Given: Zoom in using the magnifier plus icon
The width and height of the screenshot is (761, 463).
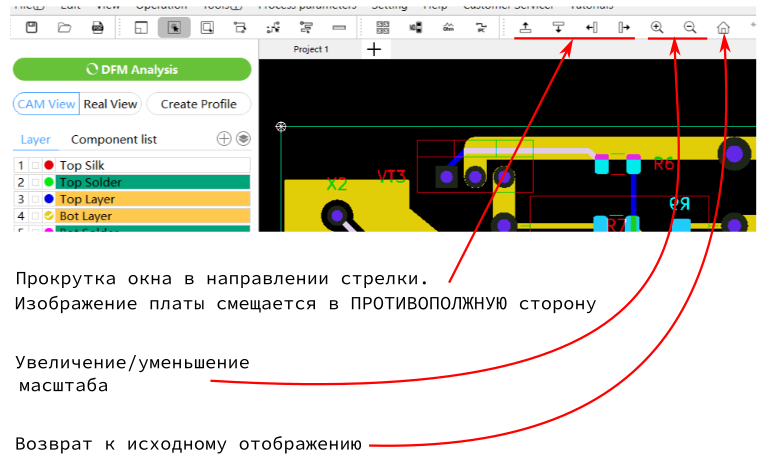Looking at the screenshot, I should pos(657,27).
